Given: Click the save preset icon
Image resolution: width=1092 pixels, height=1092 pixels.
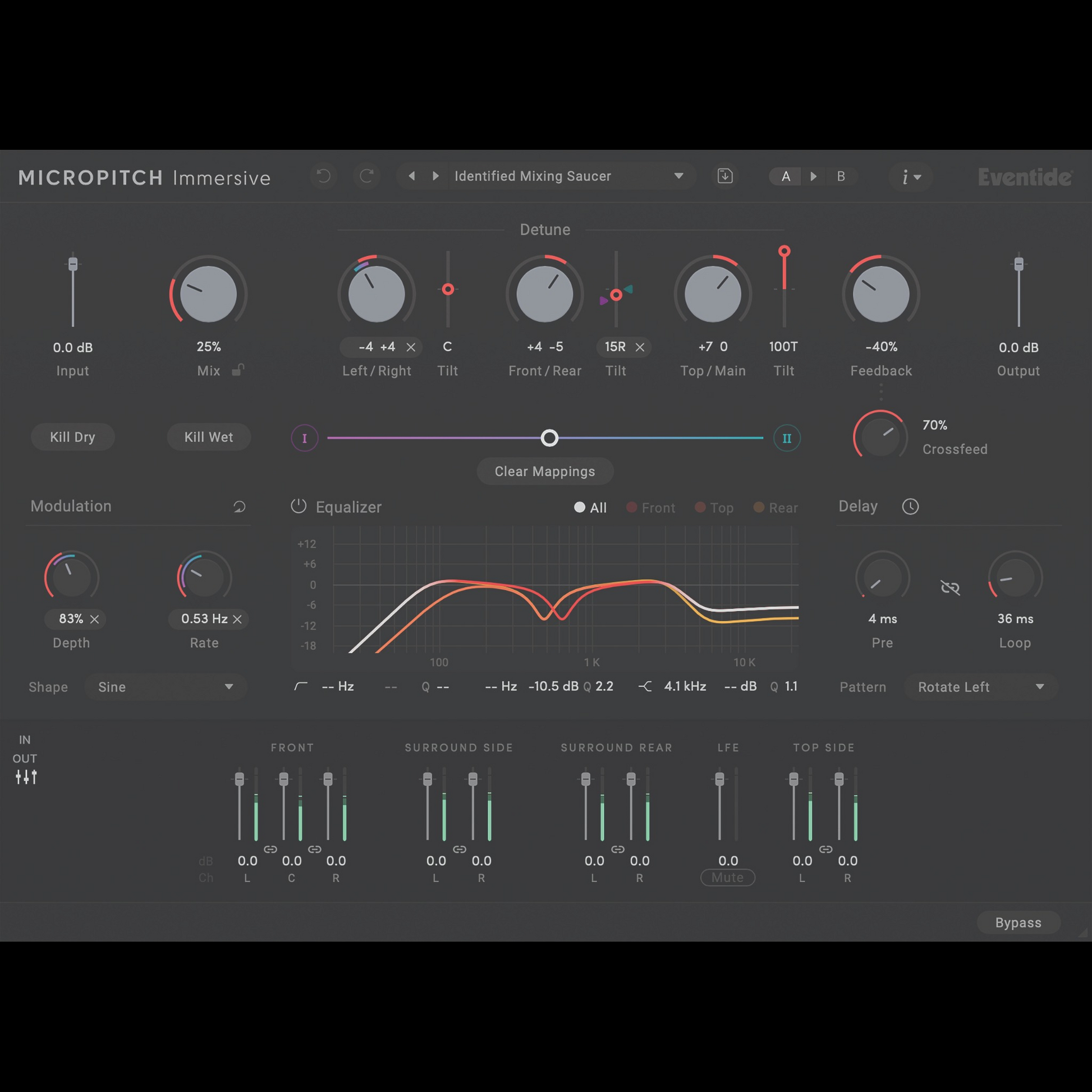Looking at the screenshot, I should click(x=725, y=176).
